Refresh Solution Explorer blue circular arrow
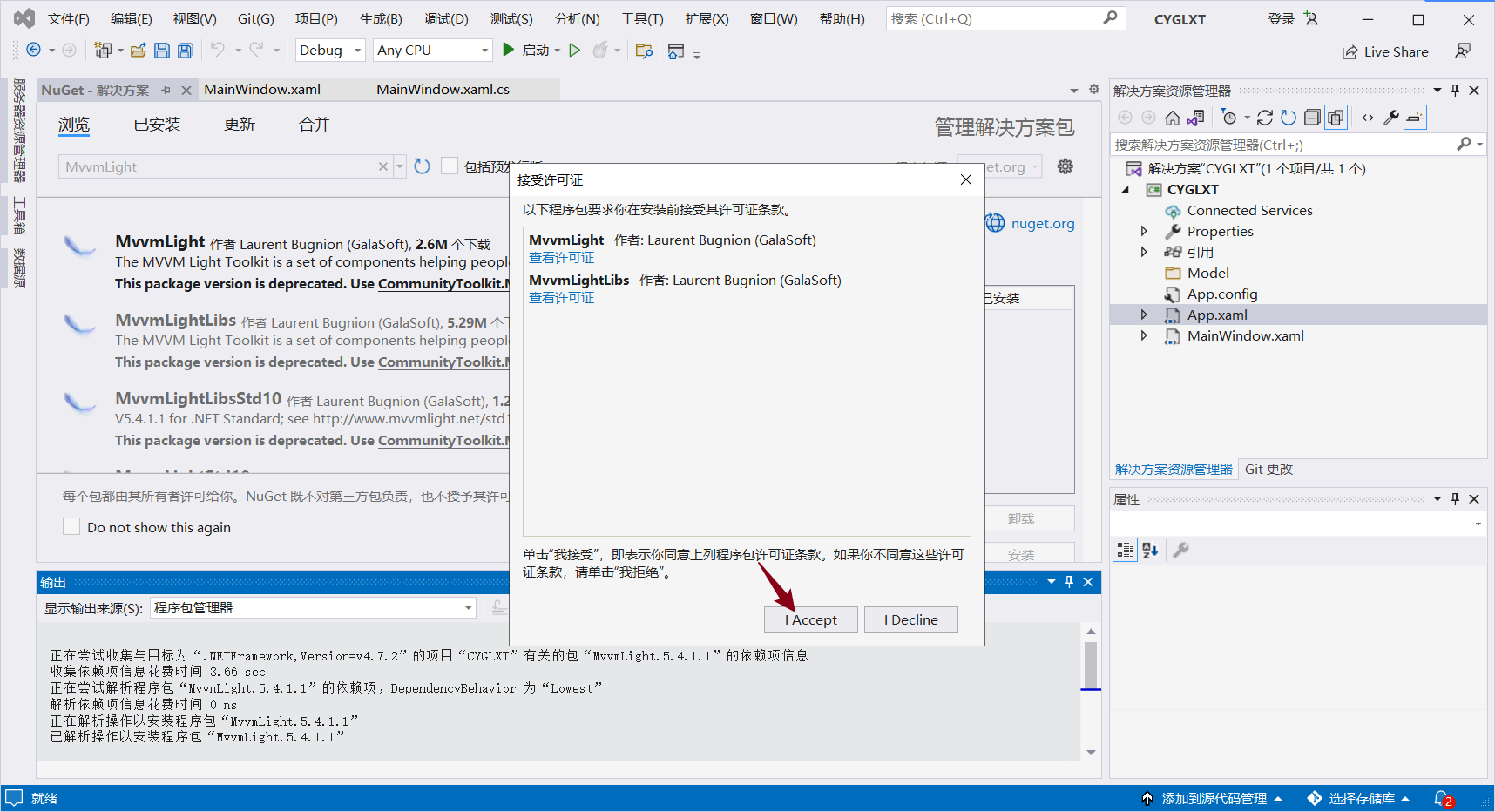 tap(1289, 118)
